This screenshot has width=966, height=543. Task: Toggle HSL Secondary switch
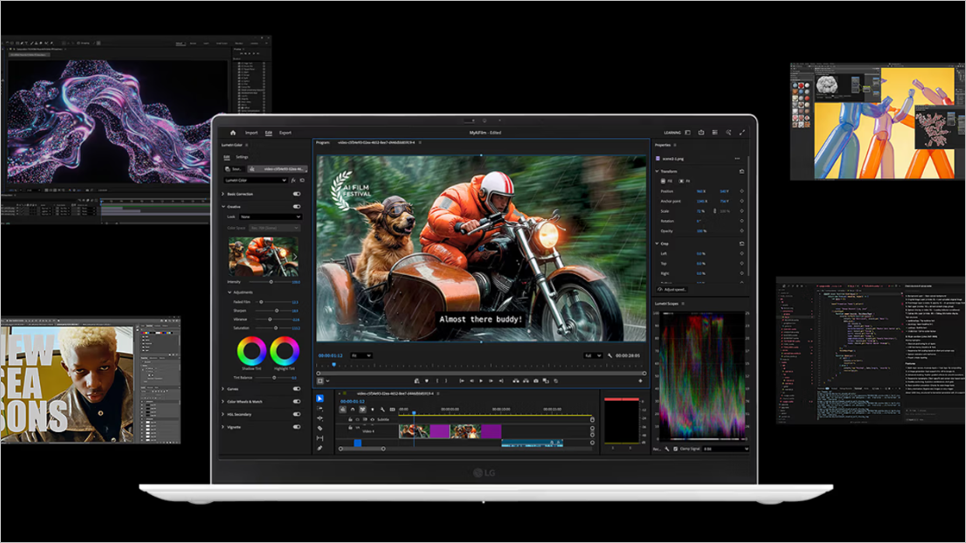click(x=297, y=414)
